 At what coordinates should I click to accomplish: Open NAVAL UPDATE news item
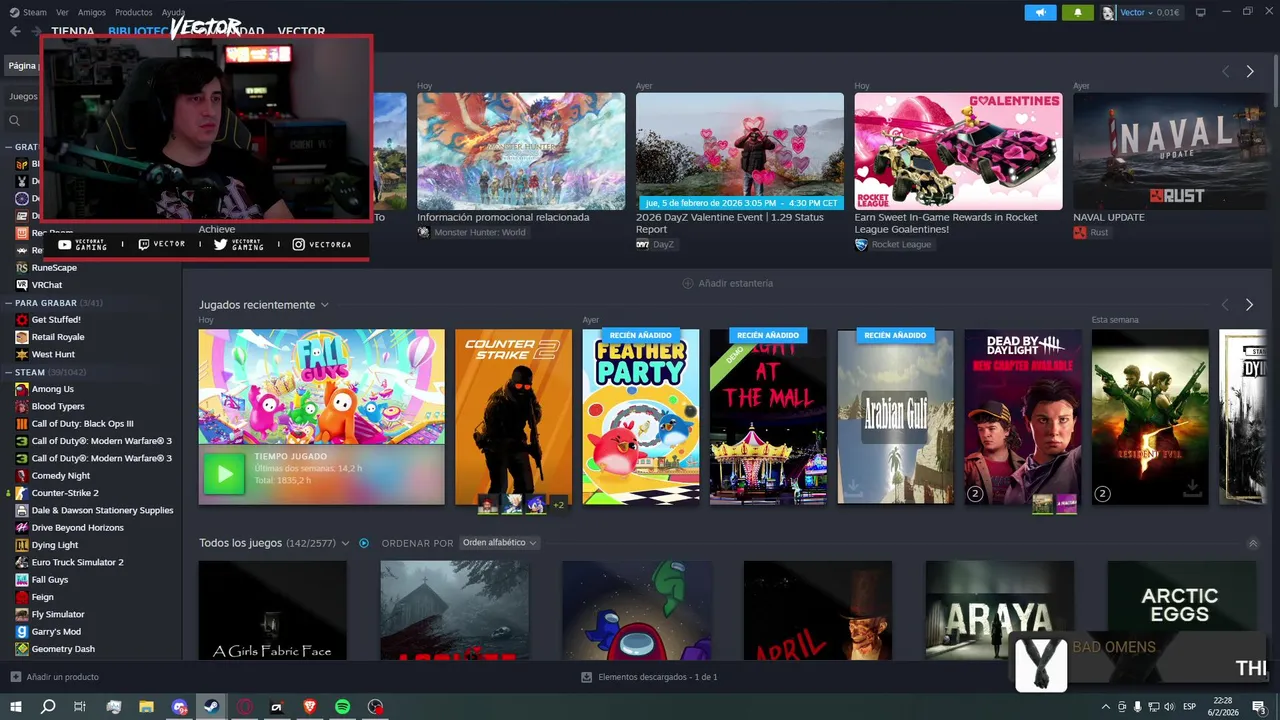pyautogui.click(x=1109, y=217)
